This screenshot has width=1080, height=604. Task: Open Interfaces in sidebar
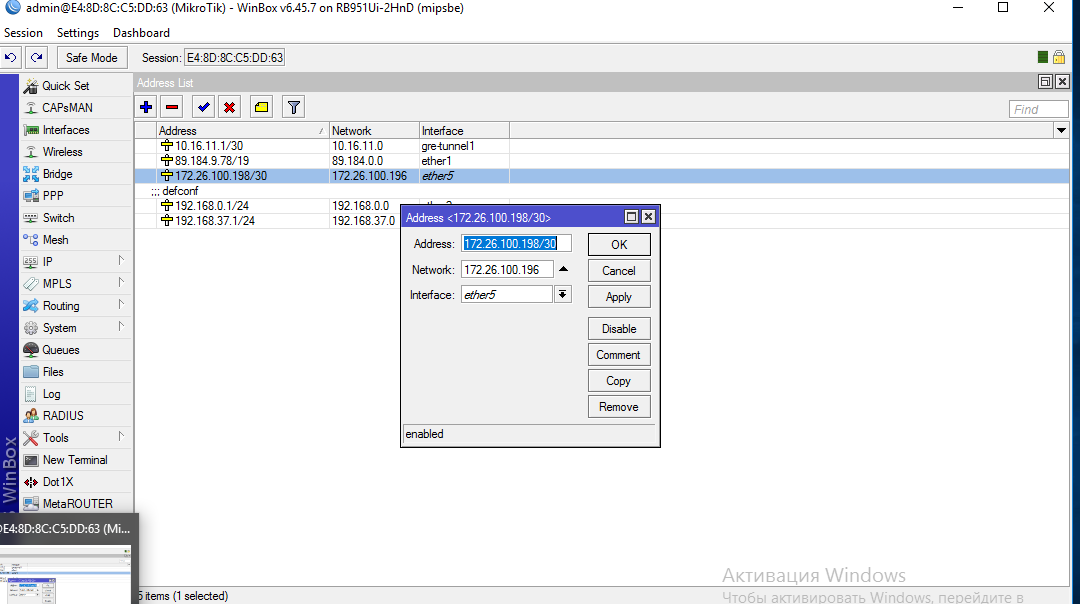pos(65,130)
